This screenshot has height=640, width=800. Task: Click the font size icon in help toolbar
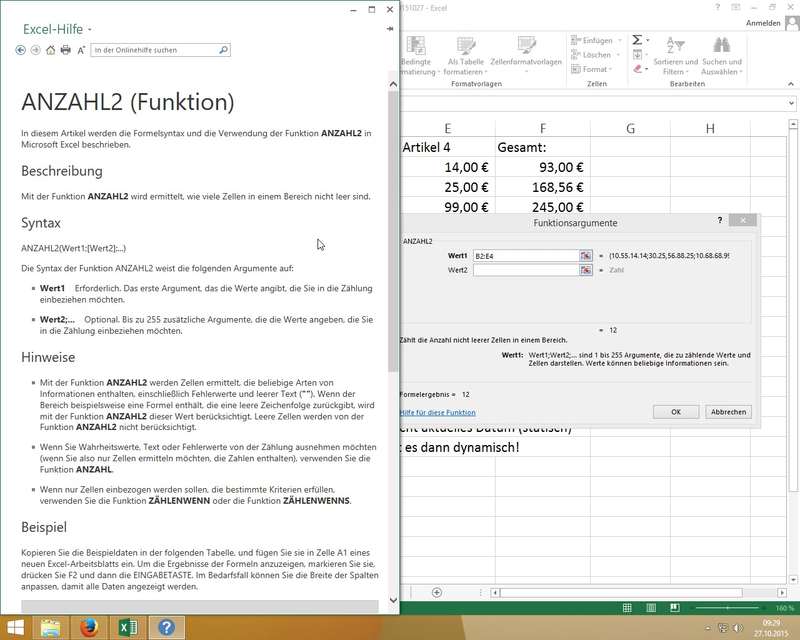click(x=81, y=49)
